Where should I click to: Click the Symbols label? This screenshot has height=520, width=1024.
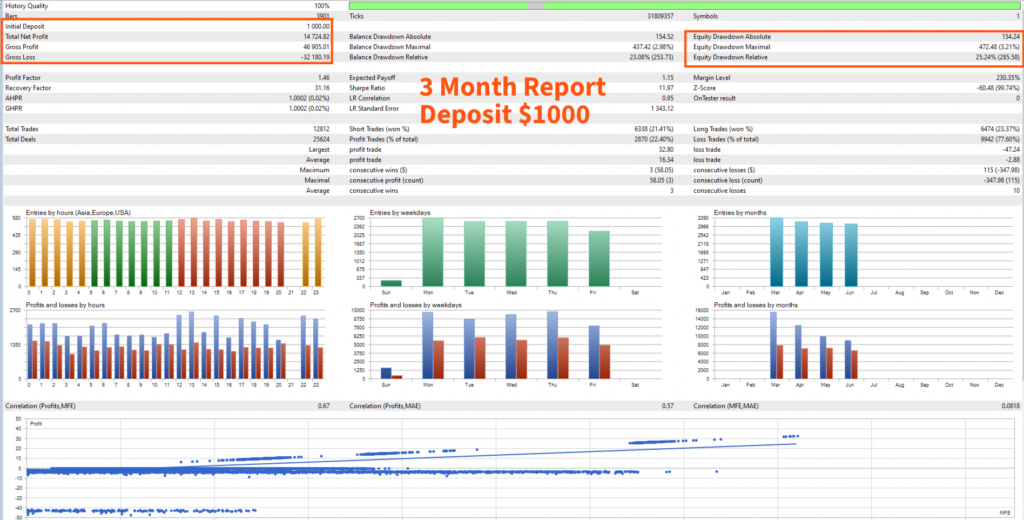tap(705, 16)
